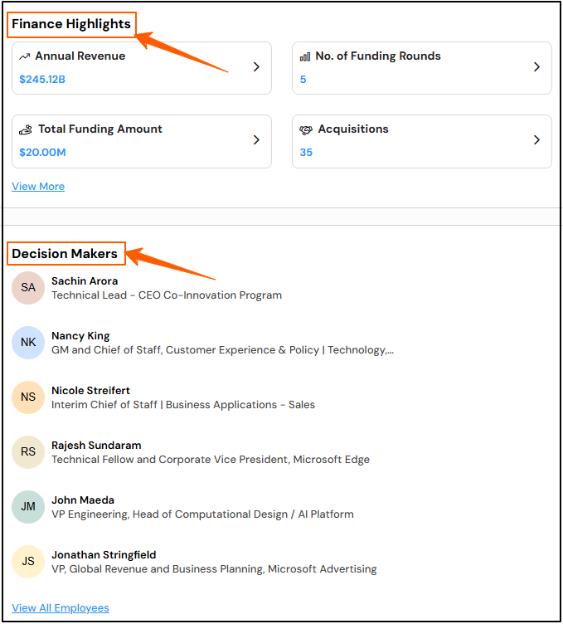This screenshot has height=624, width=563.
Task: Click the 35 acquisitions count
Action: [x=306, y=152]
